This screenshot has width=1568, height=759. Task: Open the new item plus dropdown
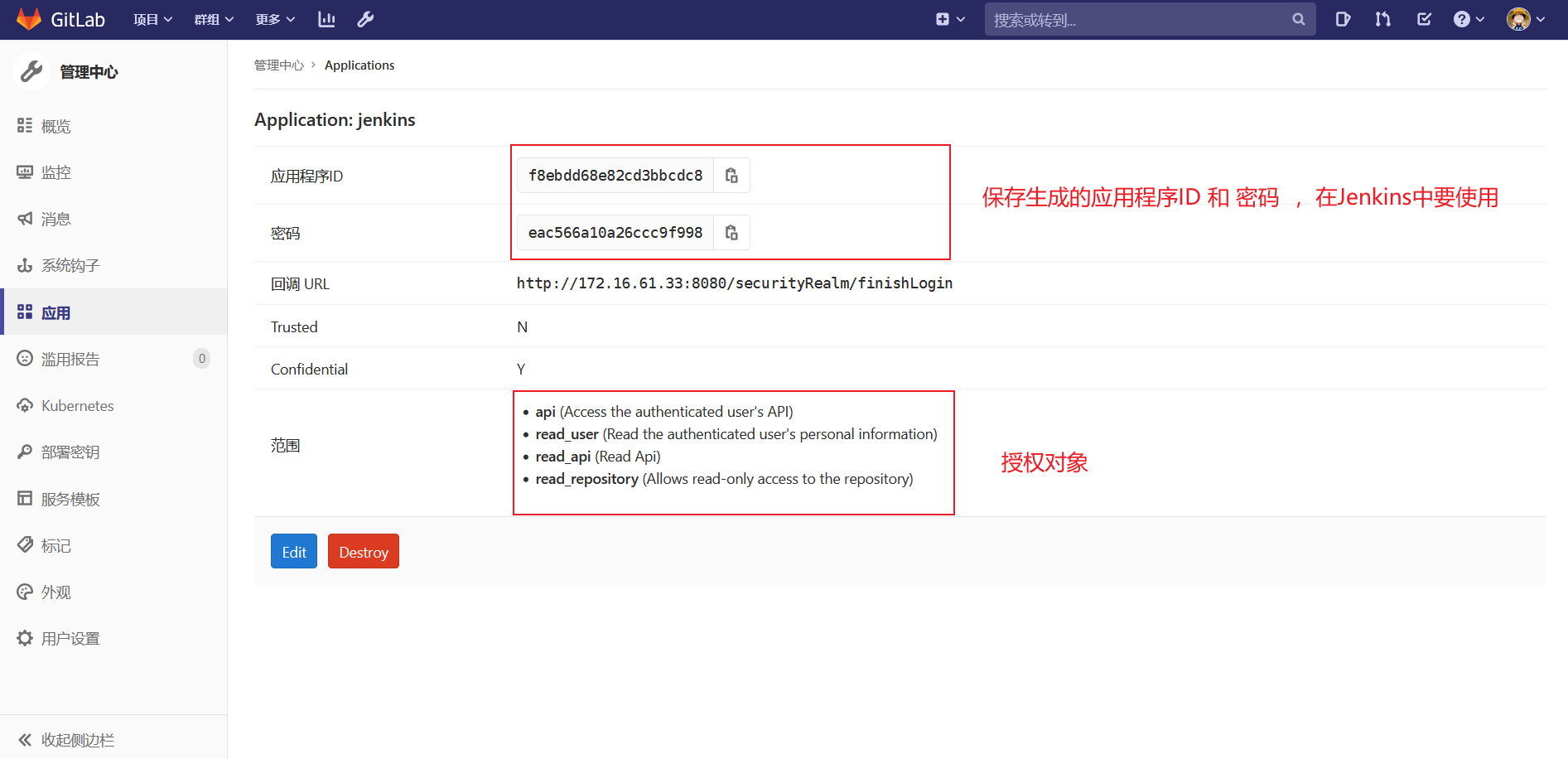click(x=950, y=19)
